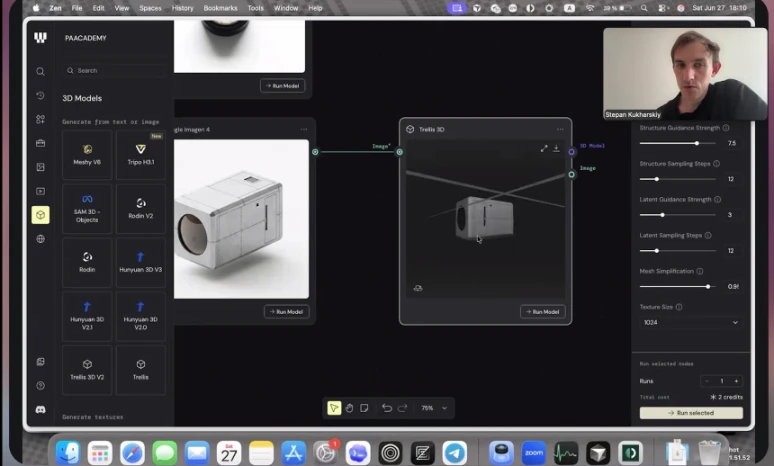The height and width of the screenshot is (466, 774).
Task: Run Model on the top image node
Action: point(282,86)
